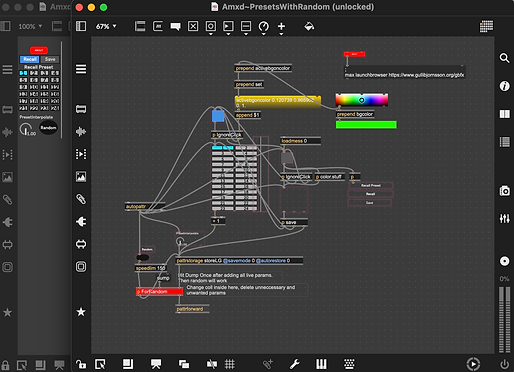Screen dimensions: 514x372
Task: Expand the slider toolbar dropdown arrow
Action: (x=246, y=34)
